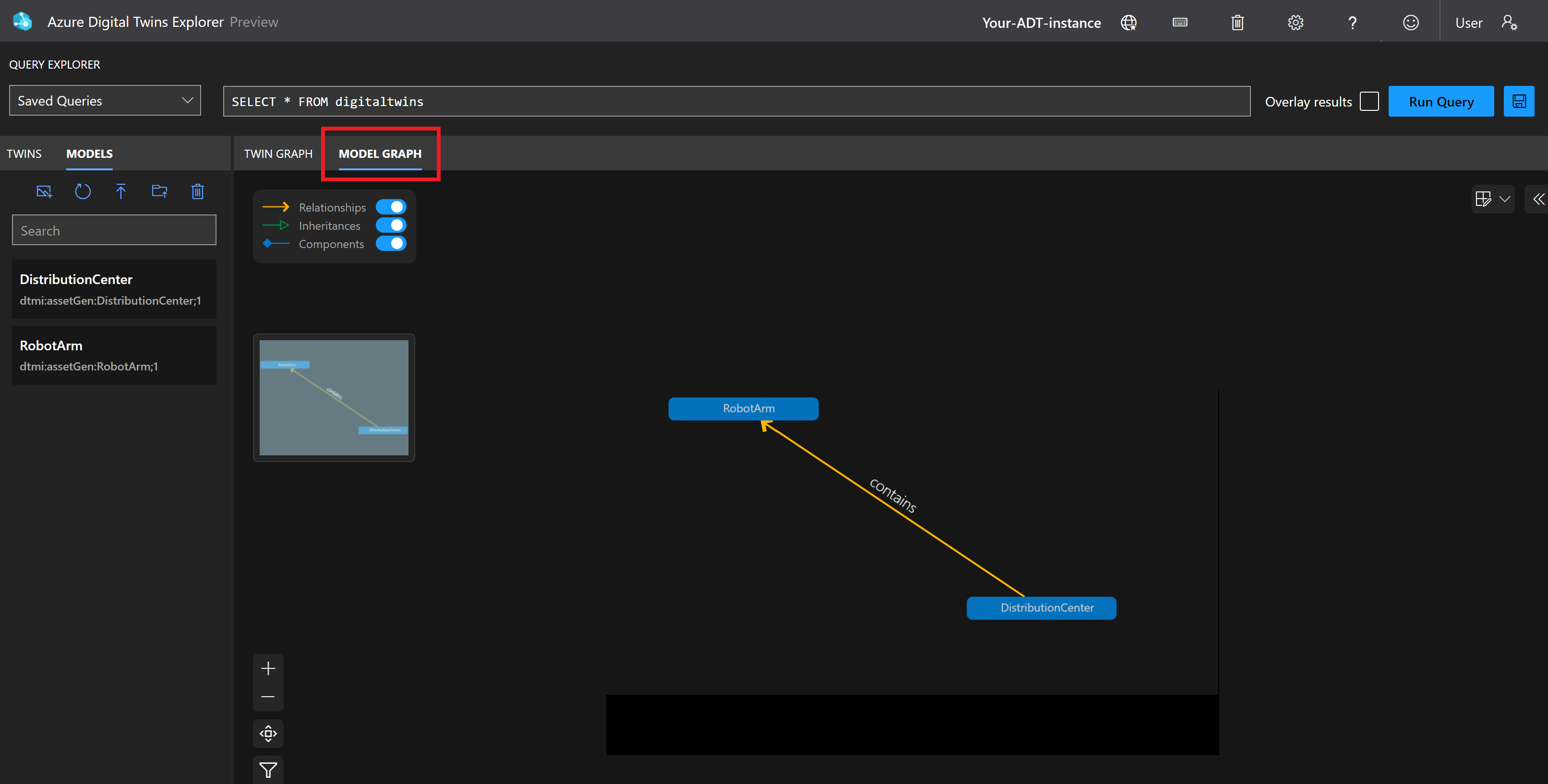The width and height of the screenshot is (1548, 784).
Task: Upload model images in the Models panel
Action: pyautogui.click(x=44, y=191)
